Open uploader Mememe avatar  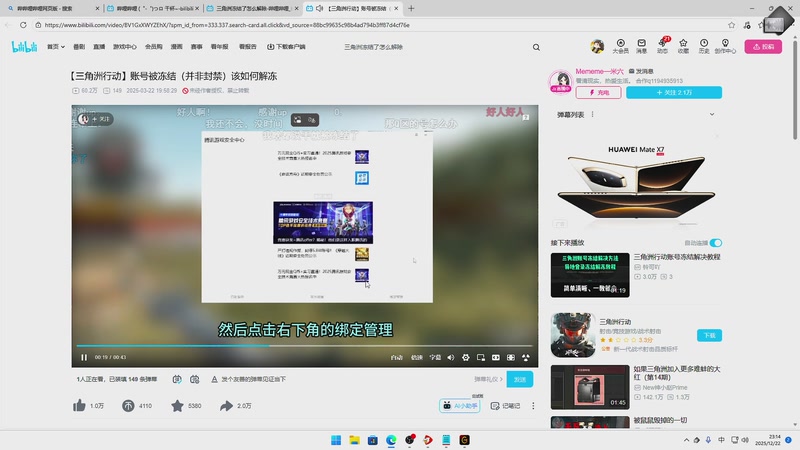tap(561, 82)
